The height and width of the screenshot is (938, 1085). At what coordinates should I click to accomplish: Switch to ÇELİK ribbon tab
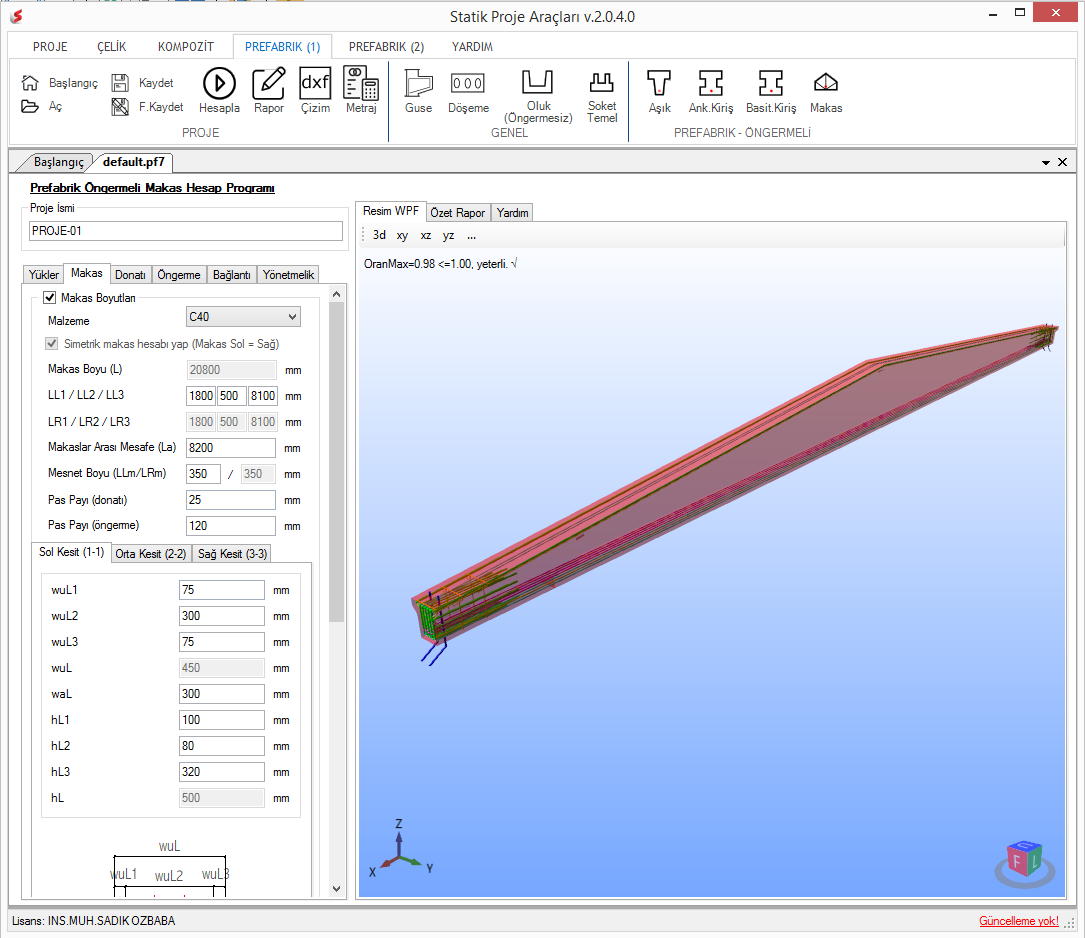(111, 47)
